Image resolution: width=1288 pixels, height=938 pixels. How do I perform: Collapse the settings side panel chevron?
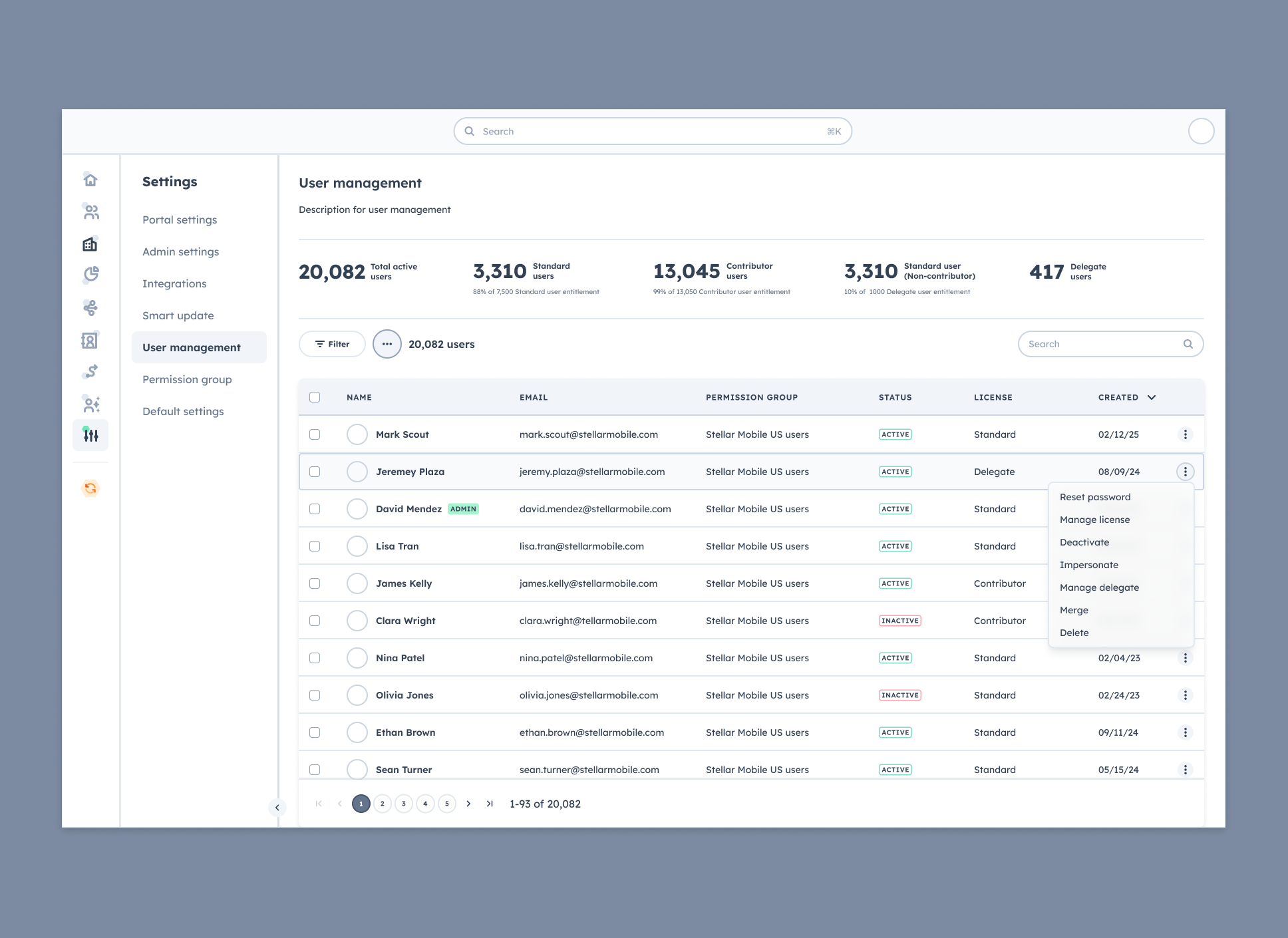point(277,807)
